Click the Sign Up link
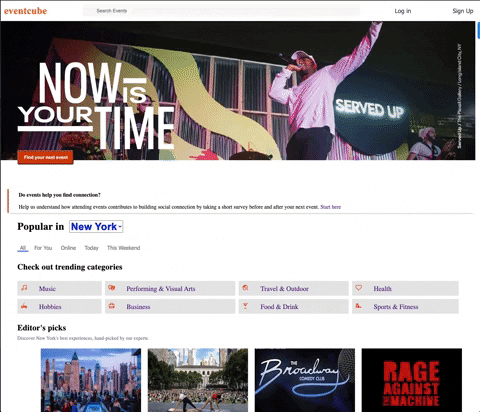 point(463,11)
